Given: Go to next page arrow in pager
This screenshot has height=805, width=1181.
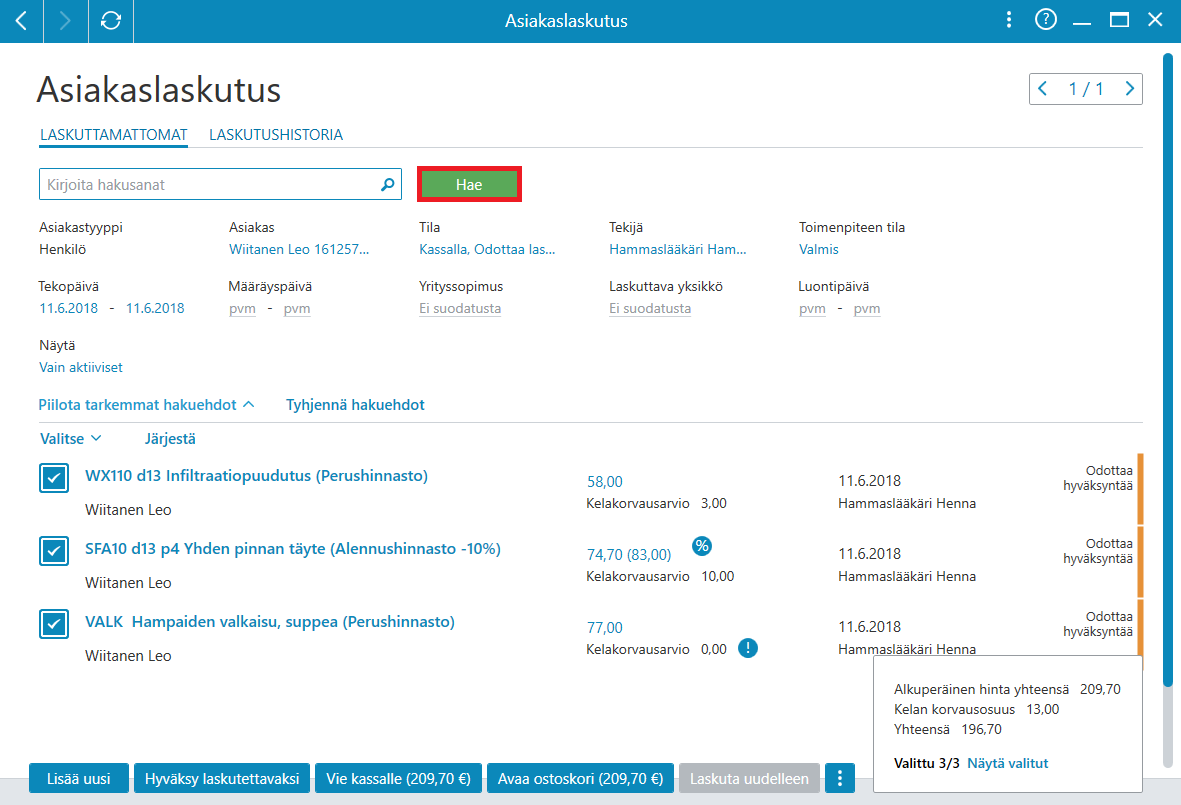Looking at the screenshot, I should coord(1129,89).
